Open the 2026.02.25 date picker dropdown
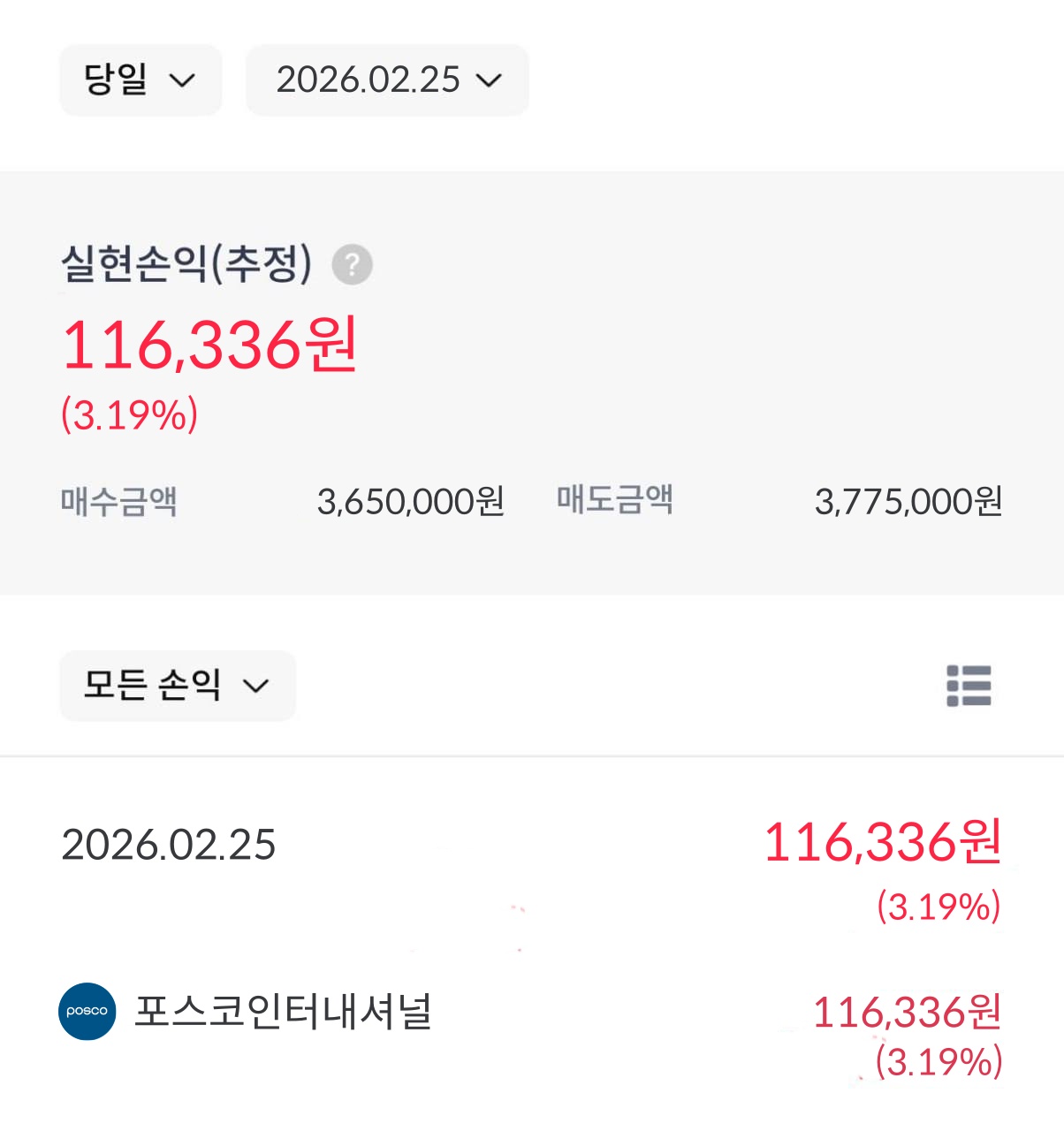Image resolution: width=1064 pixels, height=1131 pixels. [387, 80]
